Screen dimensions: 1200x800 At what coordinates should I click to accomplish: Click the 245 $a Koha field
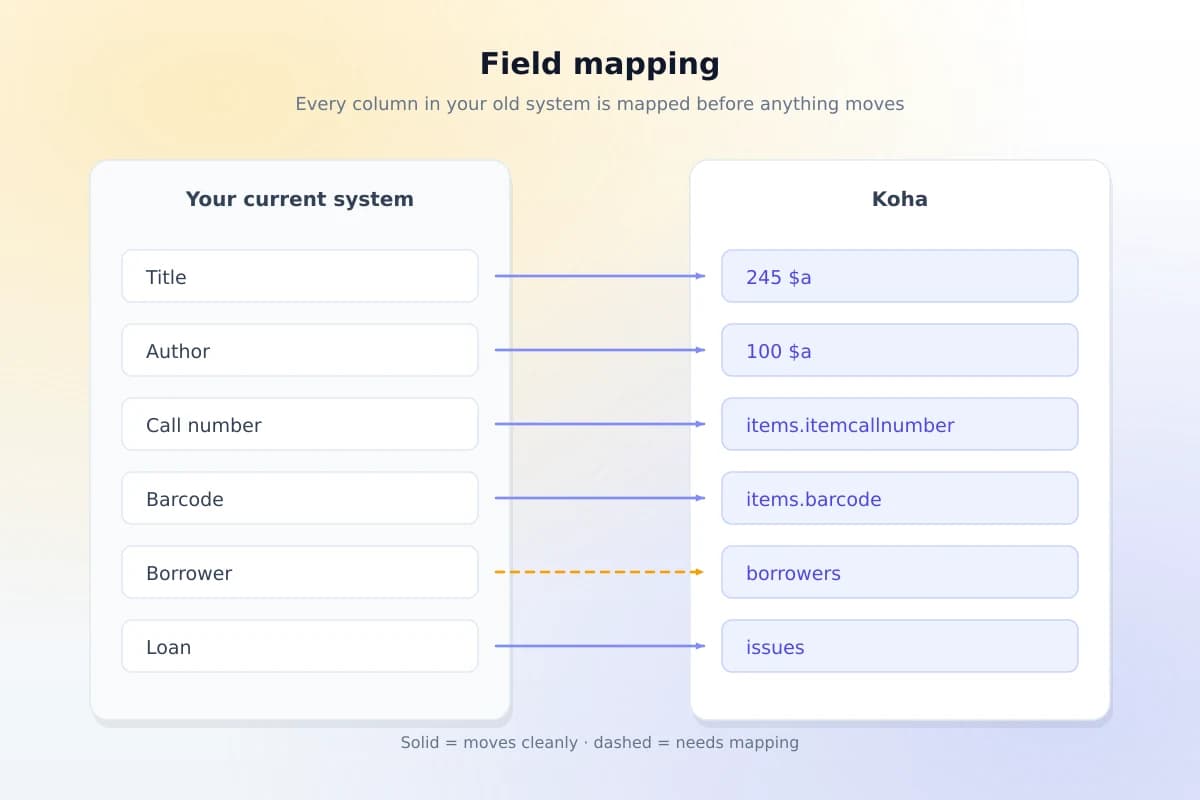(x=900, y=276)
